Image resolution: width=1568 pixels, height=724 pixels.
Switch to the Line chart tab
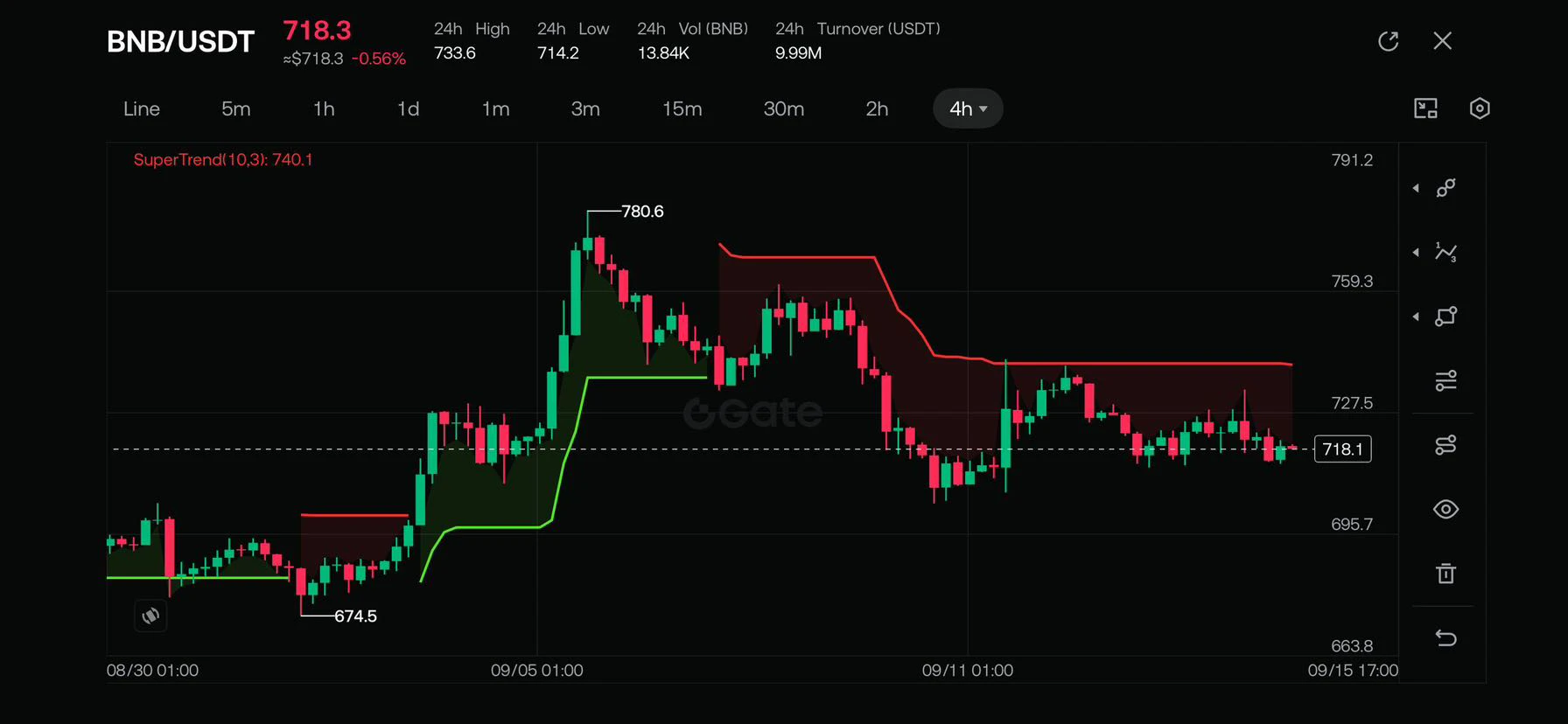tap(142, 108)
